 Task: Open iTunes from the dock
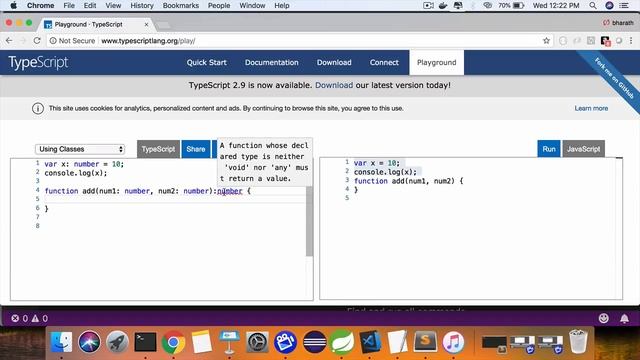coord(453,342)
